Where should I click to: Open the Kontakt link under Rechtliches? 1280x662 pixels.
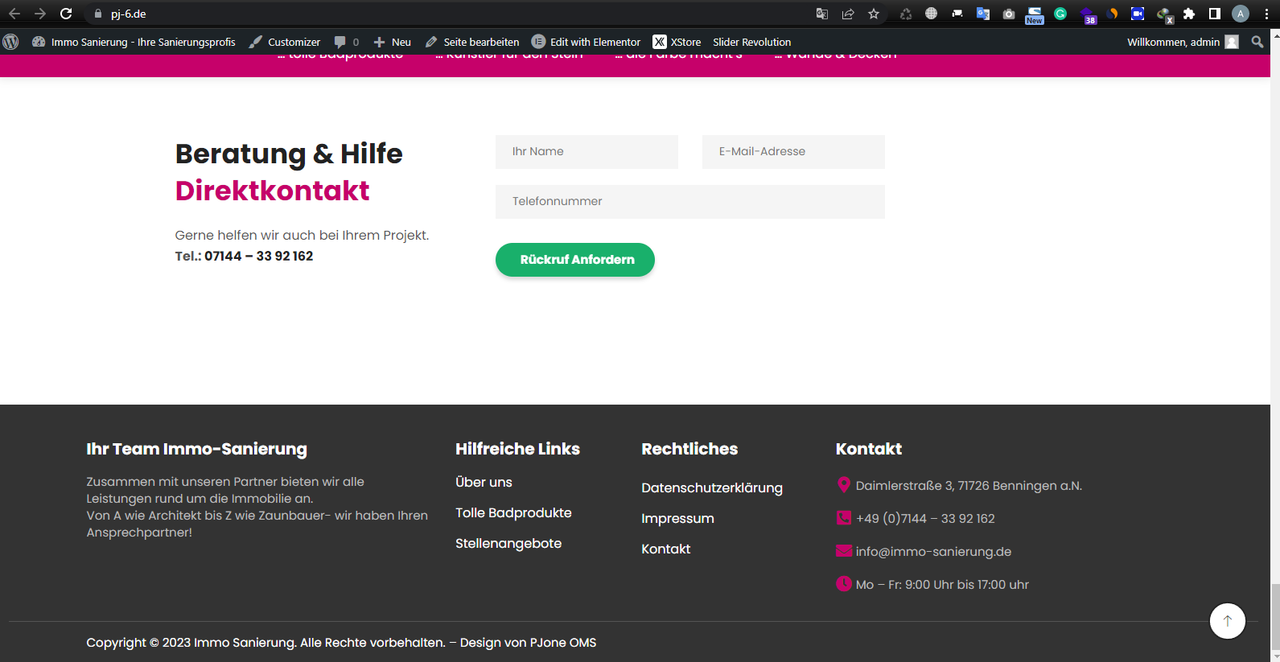pyautogui.click(x=666, y=549)
